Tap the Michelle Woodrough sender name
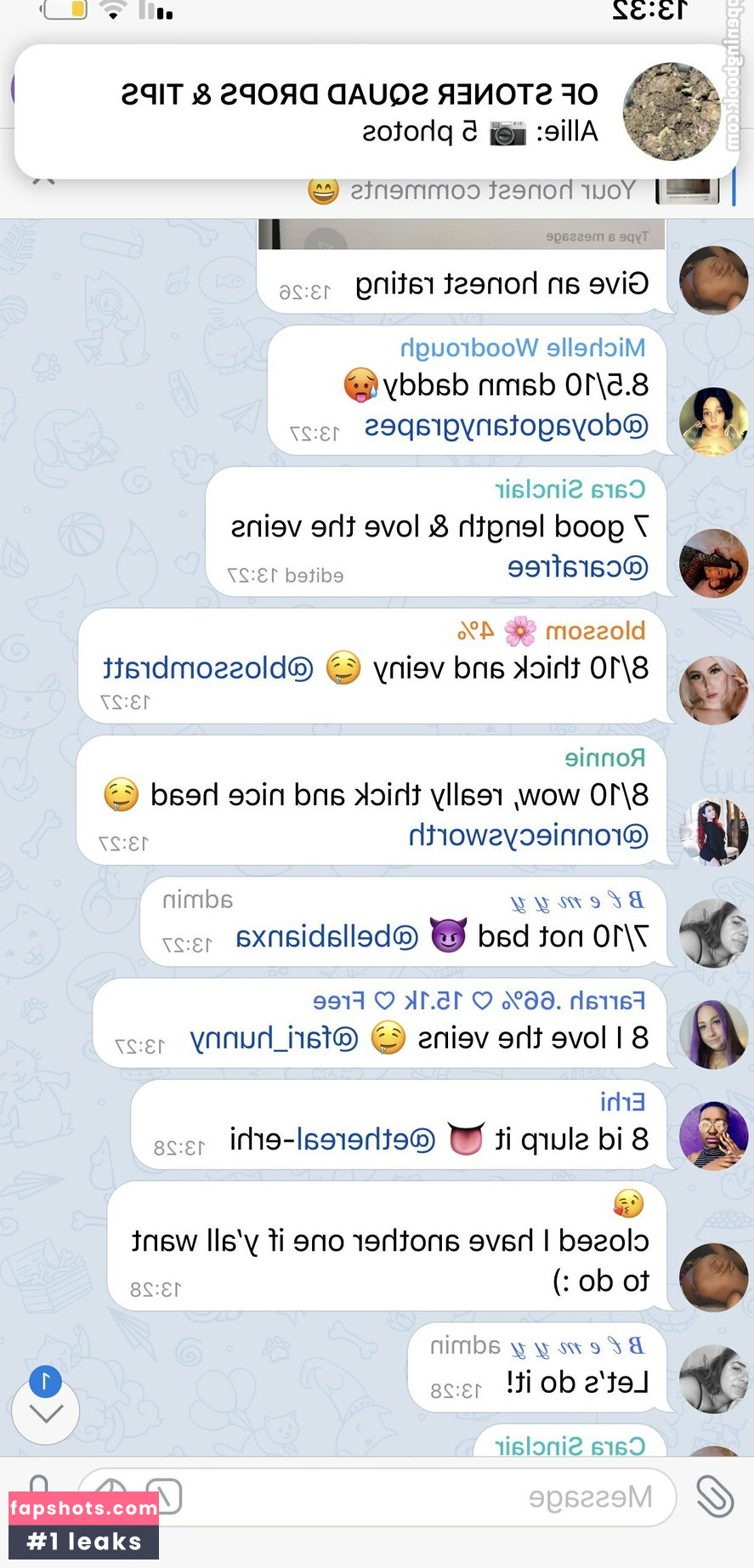This screenshot has height=1568, width=754. 523,347
